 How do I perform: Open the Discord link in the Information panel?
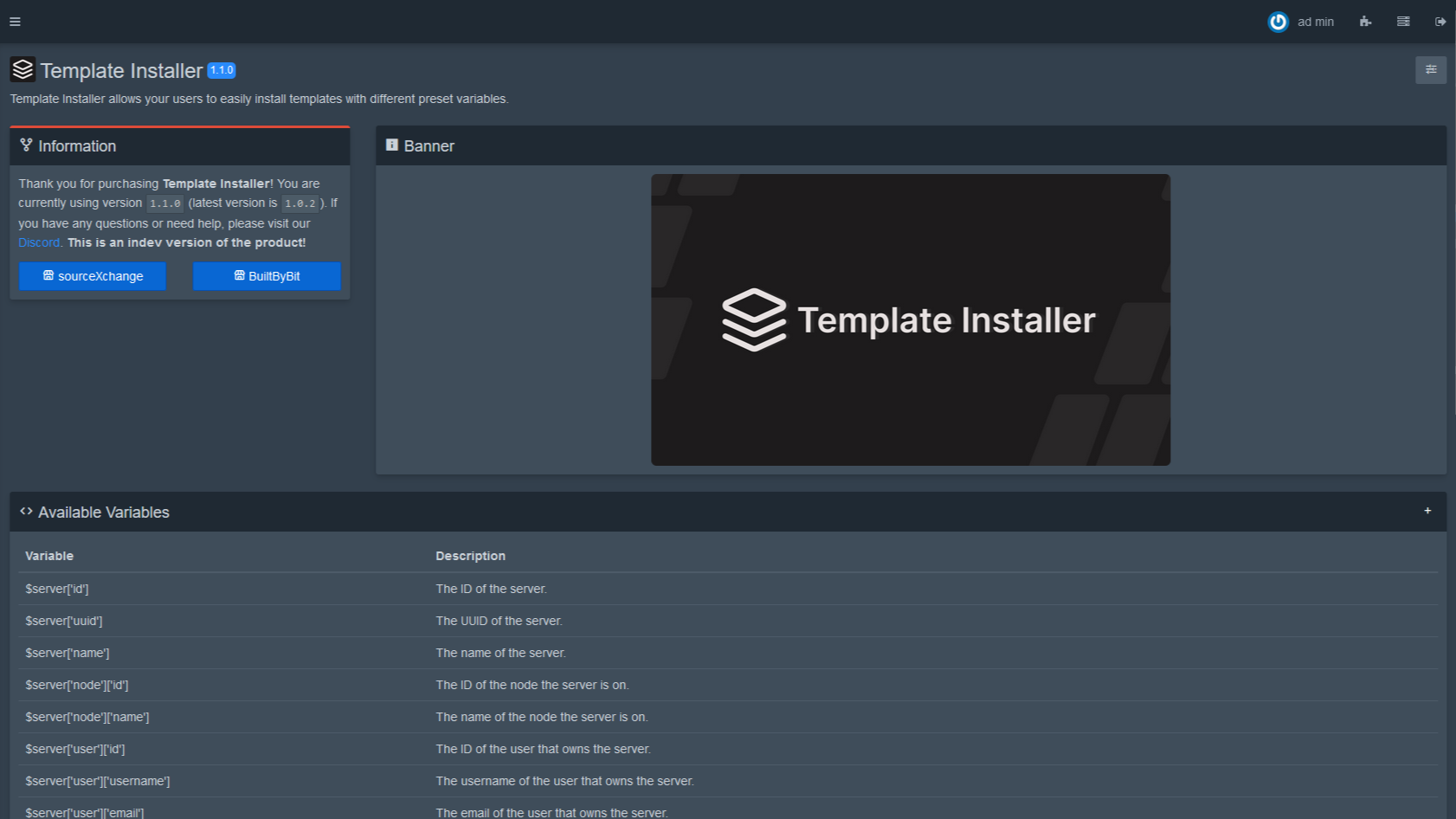coord(38,242)
